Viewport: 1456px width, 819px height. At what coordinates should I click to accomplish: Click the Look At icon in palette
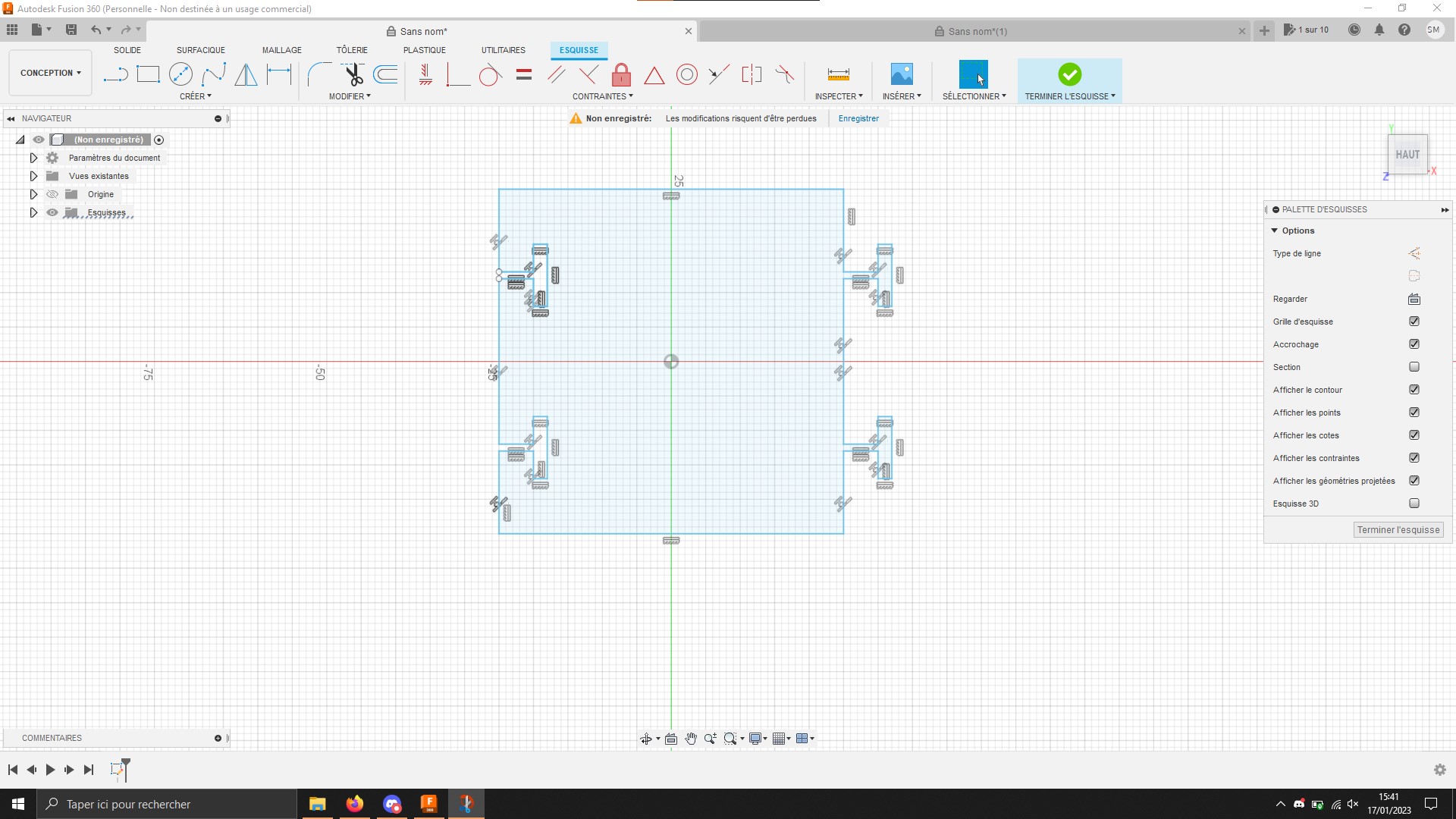pos(1414,299)
